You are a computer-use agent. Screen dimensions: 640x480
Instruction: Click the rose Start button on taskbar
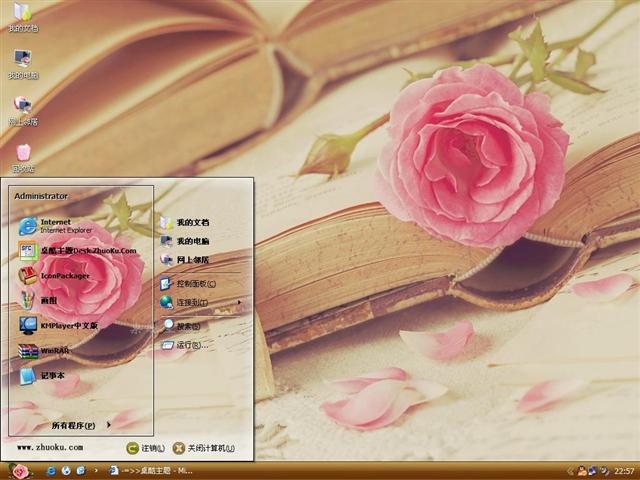coord(20,471)
